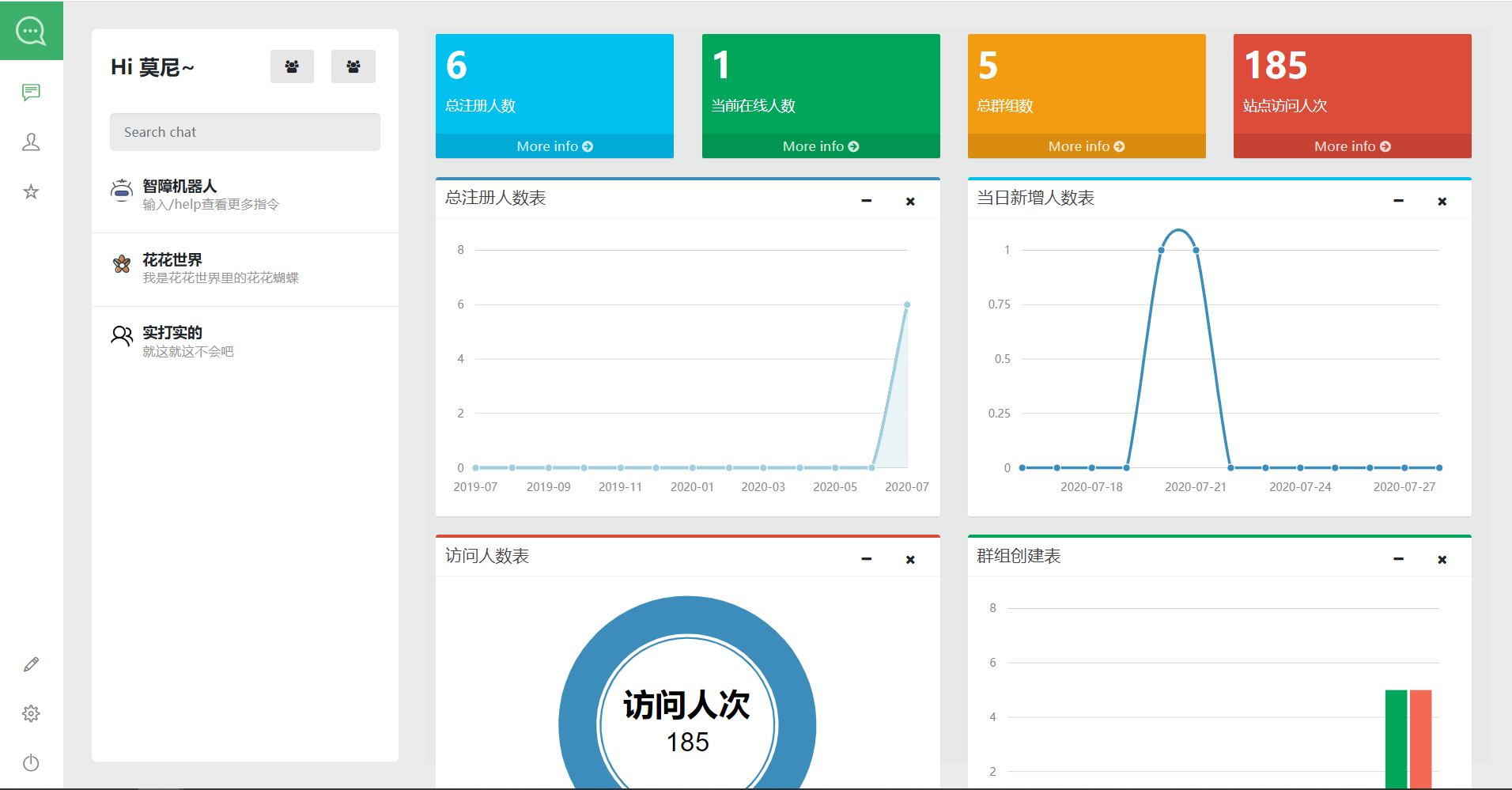1512x790 pixels.
Task: Click More info under 当前在线人数 card
Action: (821, 146)
